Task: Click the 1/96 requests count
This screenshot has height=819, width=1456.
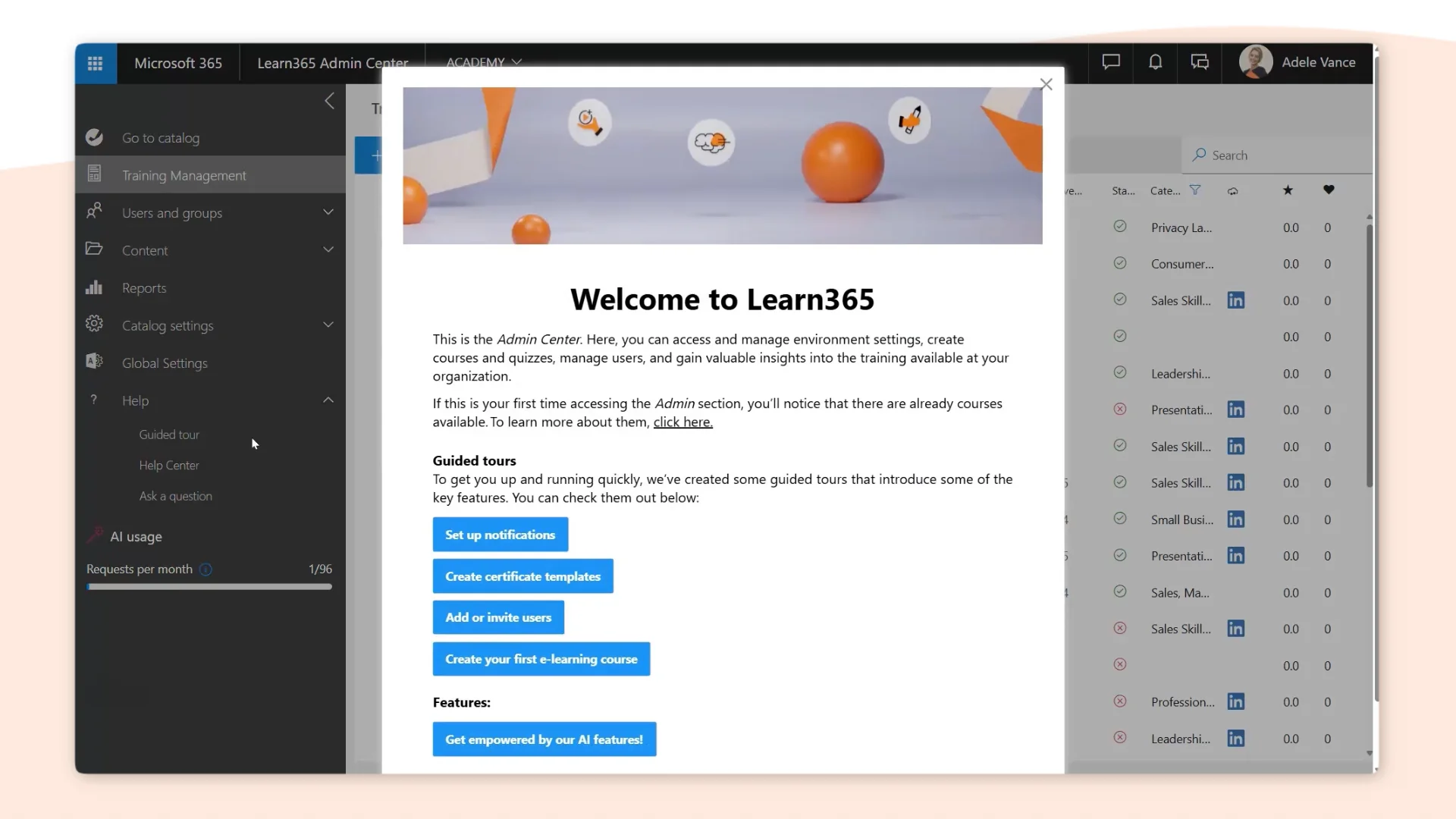Action: coord(320,569)
